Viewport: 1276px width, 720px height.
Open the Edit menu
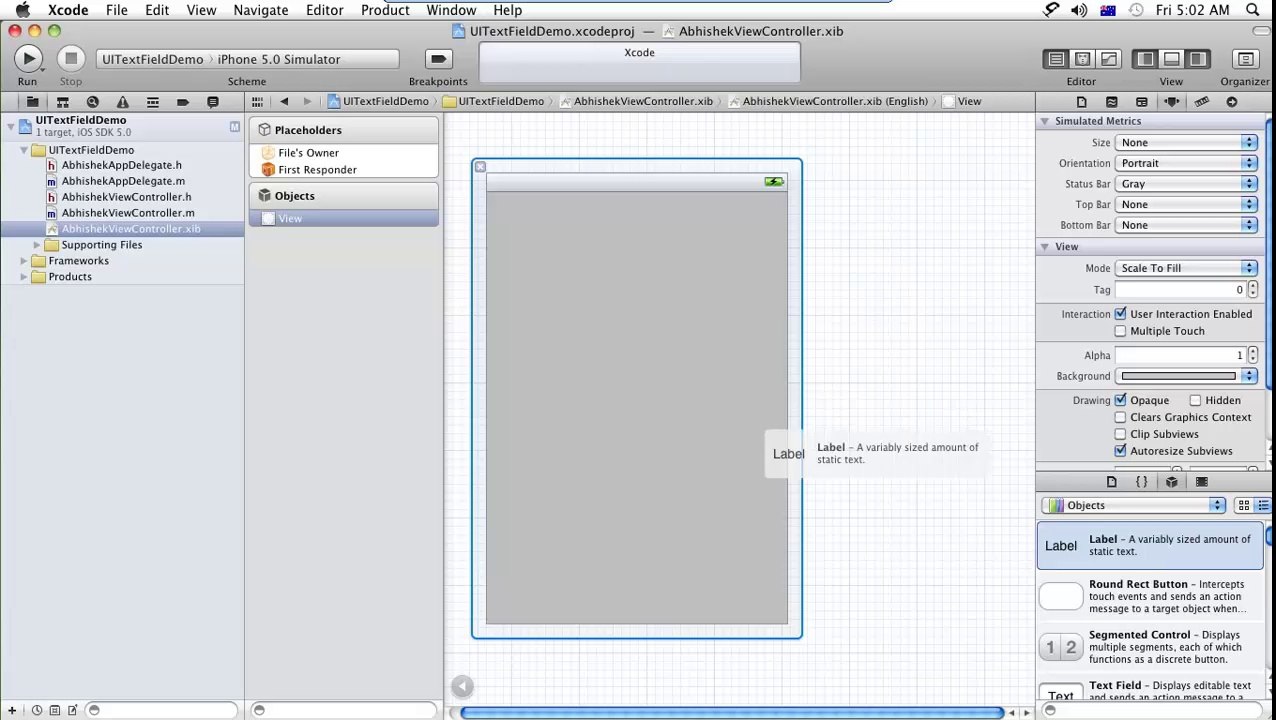(x=157, y=10)
